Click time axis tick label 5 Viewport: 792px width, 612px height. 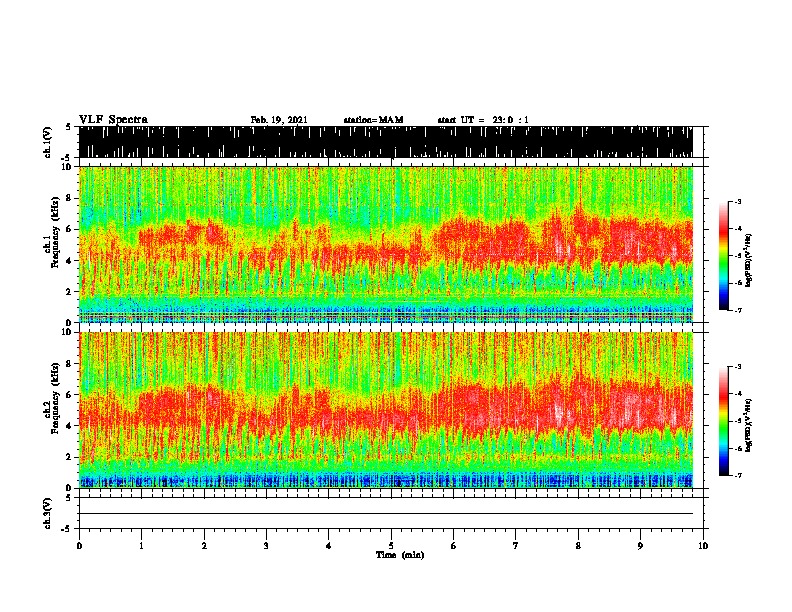(391, 545)
